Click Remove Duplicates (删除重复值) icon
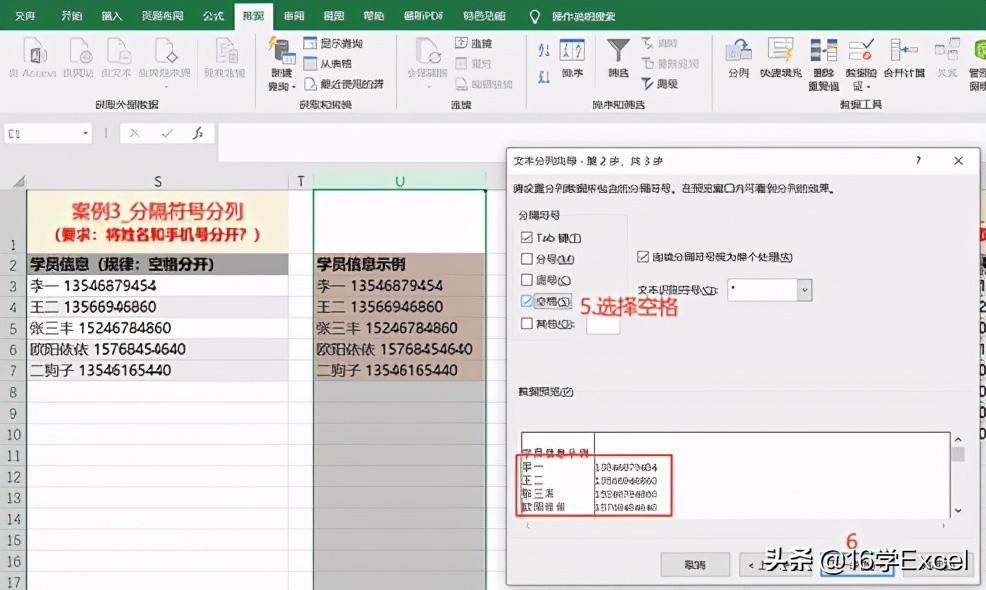The width and height of the screenshot is (986, 590). [824, 50]
